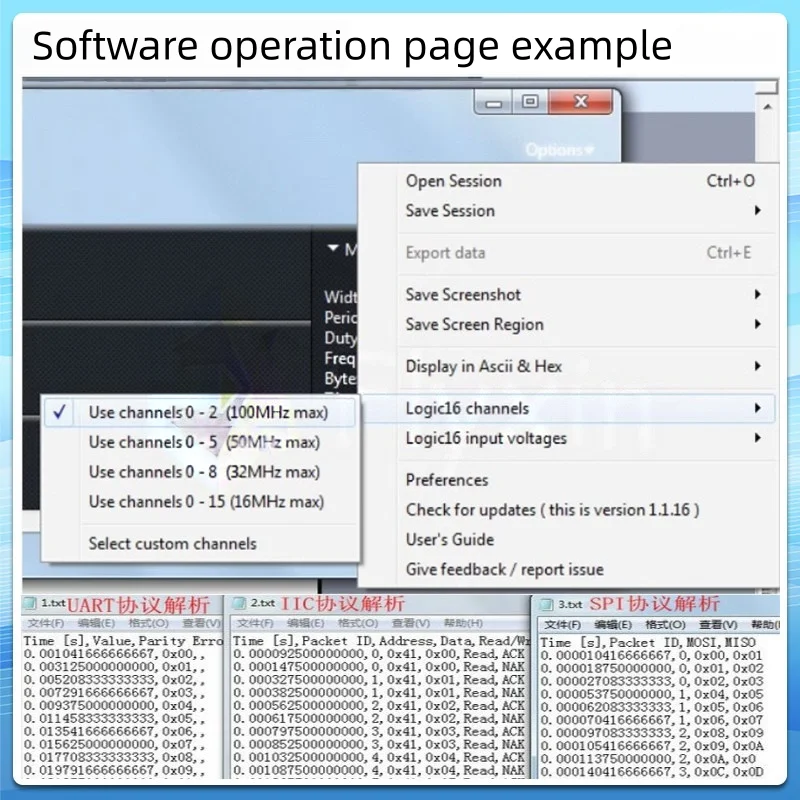This screenshot has width=800, height=800.
Task: Click scrollbar up arrow at right edge
Action: pyautogui.click(x=767, y=107)
